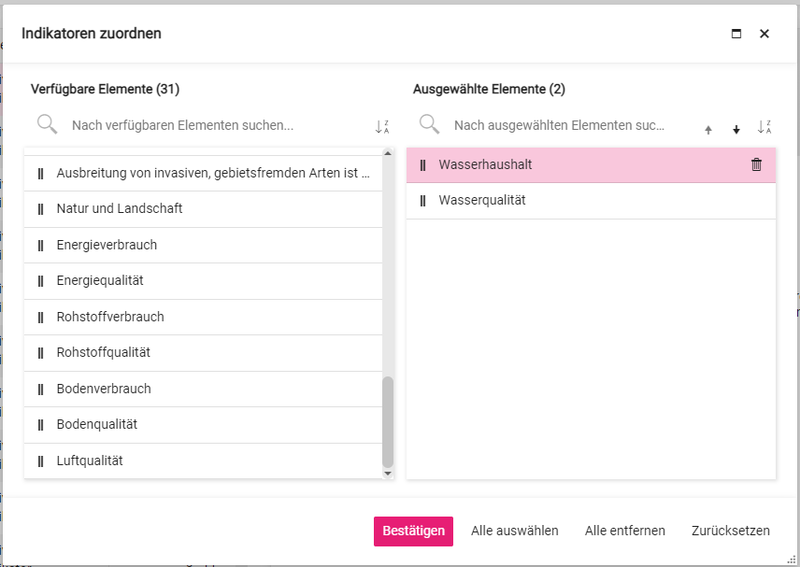Grab drag handle of Energieverbrauch item
800x567 pixels.
[x=40, y=245]
